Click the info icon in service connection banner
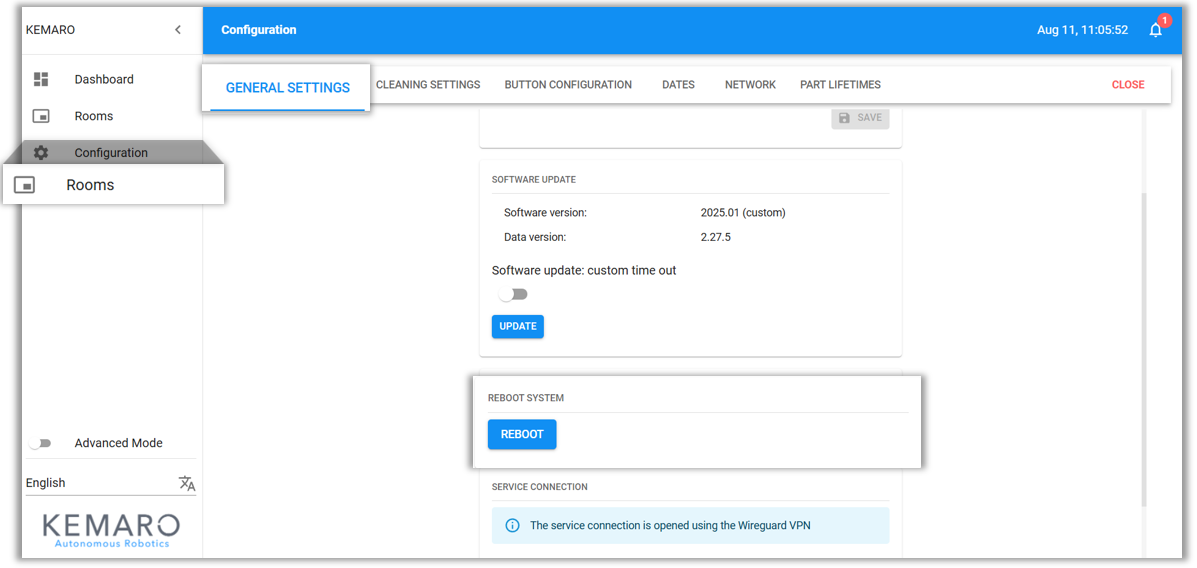 [x=512, y=525]
